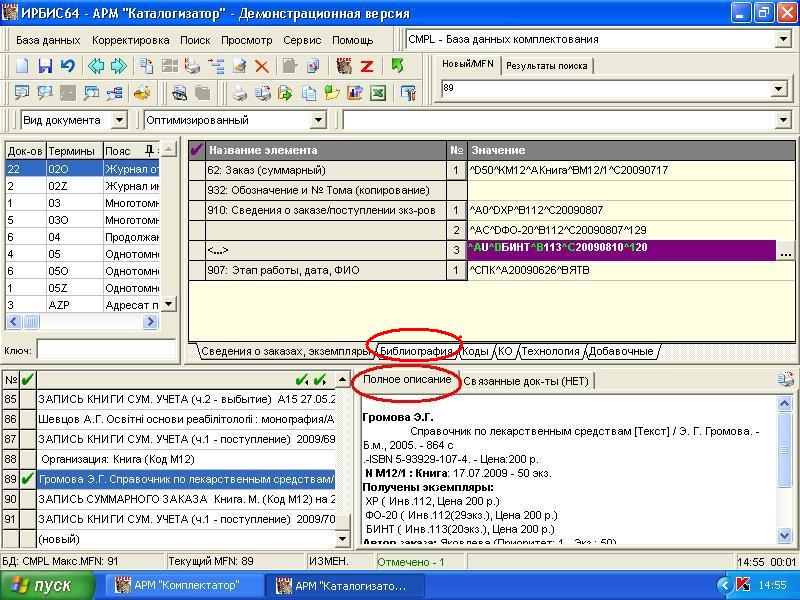Open the Результаты поиска tab
Viewport: 800px width, 600px height.
point(546,66)
